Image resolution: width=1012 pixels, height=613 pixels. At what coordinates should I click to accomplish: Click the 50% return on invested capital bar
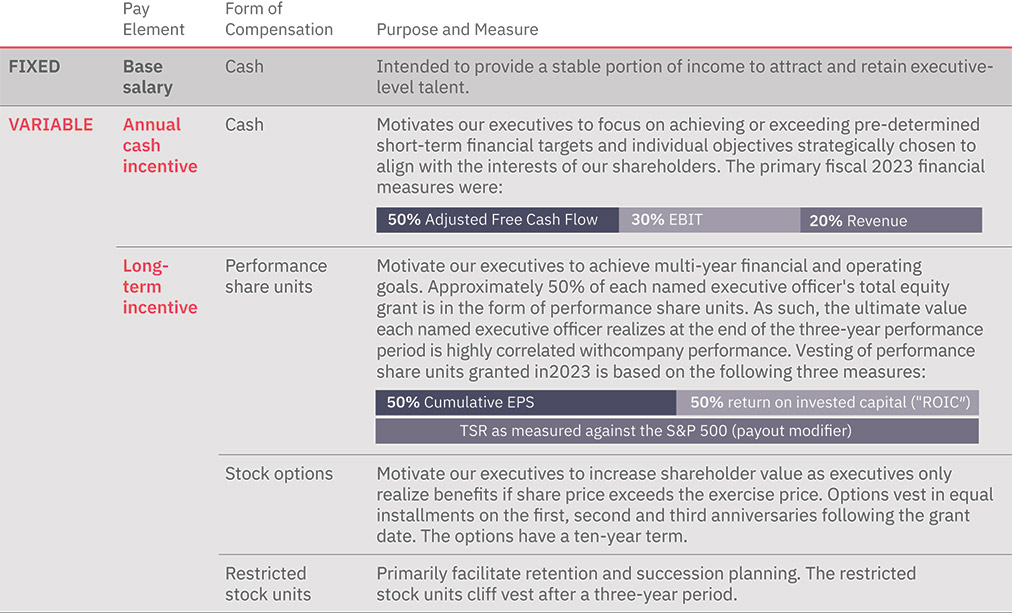point(827,402)
